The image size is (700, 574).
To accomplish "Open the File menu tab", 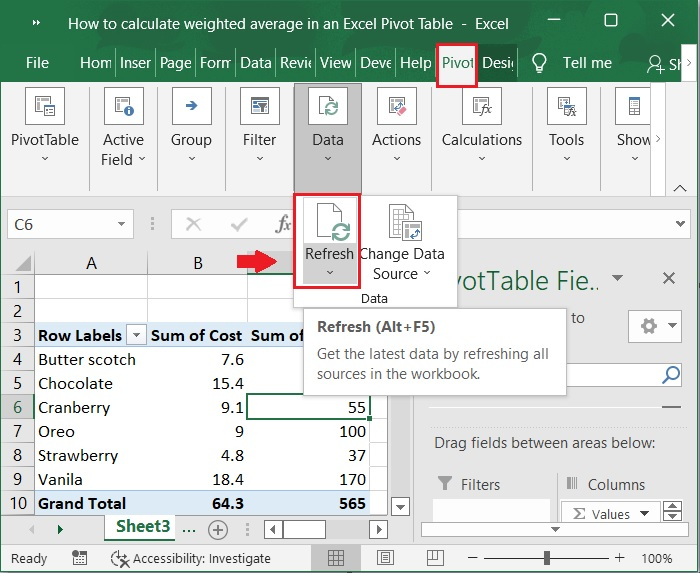I will (x=37, y=62).
